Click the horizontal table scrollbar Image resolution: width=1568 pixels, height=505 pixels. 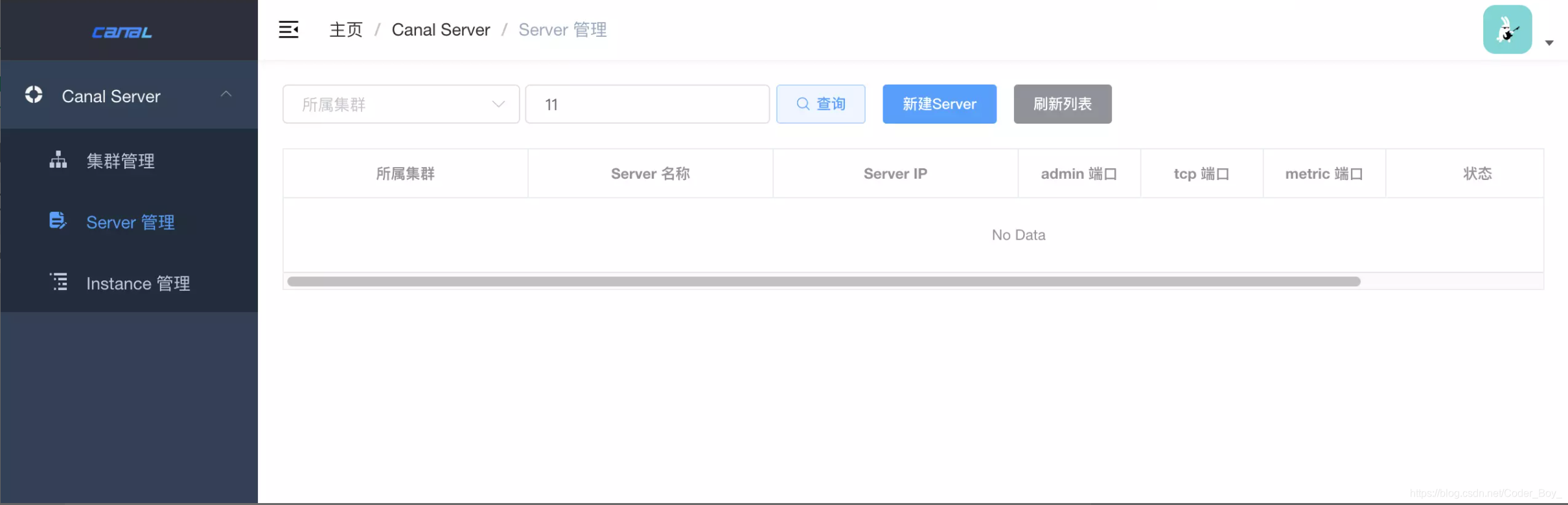pos(824,282)
